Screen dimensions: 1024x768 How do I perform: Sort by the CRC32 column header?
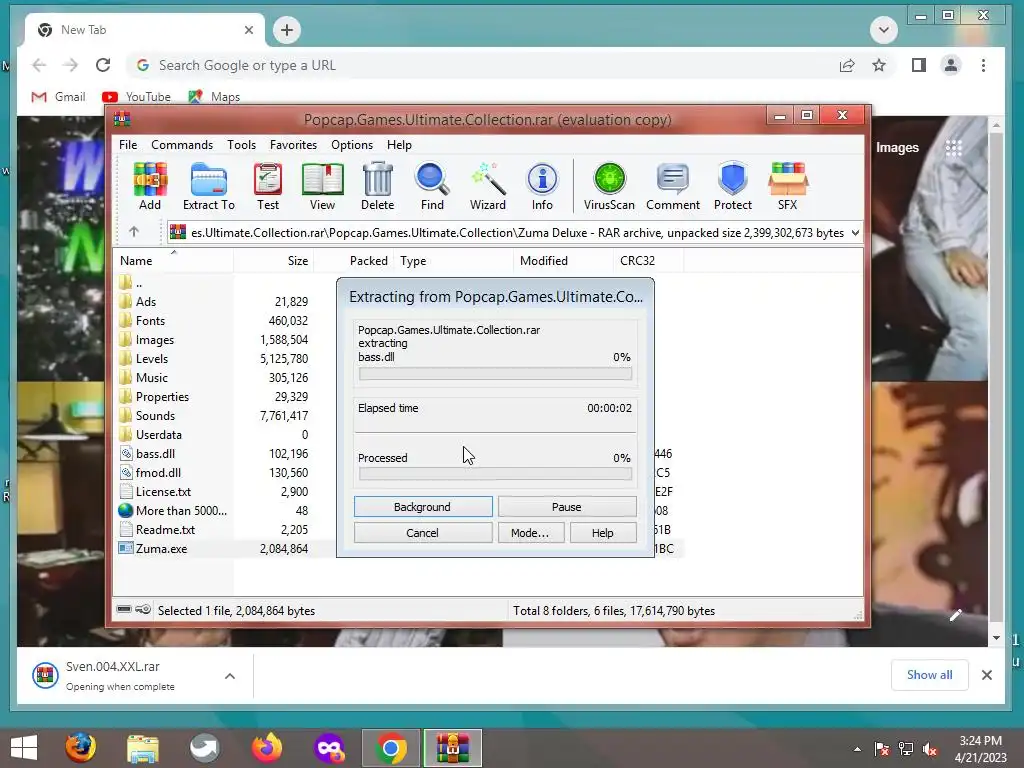click(648, 261)
